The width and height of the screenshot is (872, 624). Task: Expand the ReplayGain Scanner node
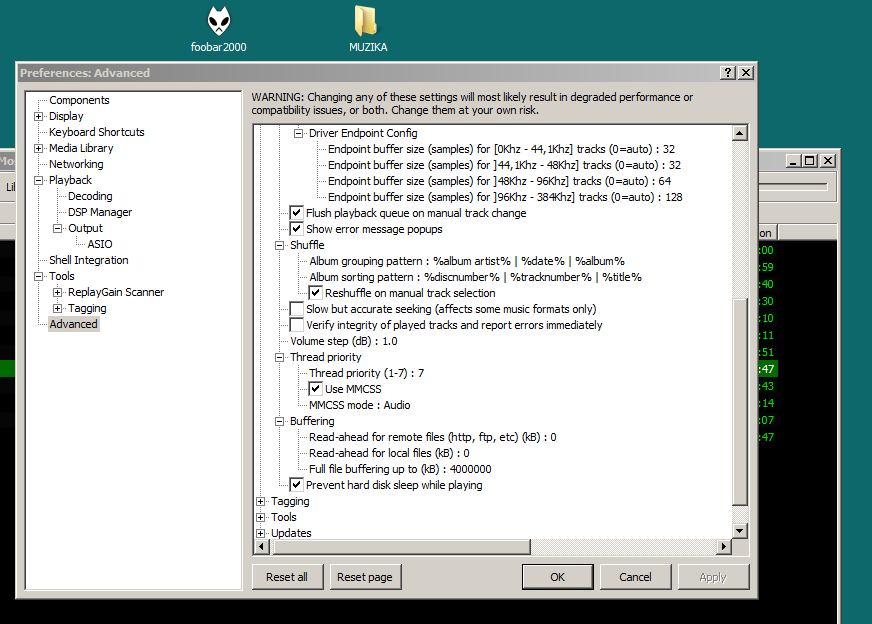point(57,293)
